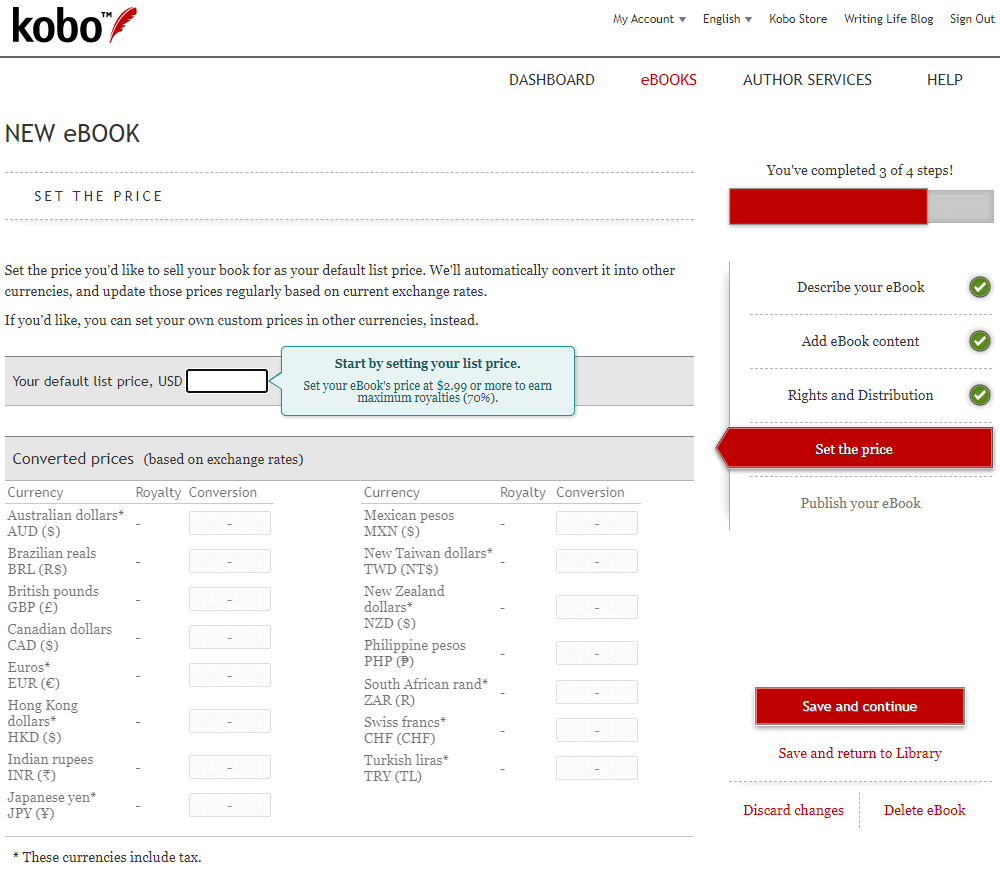Click Discard changes
This screenshot has width=1000, height=870.
793,810
